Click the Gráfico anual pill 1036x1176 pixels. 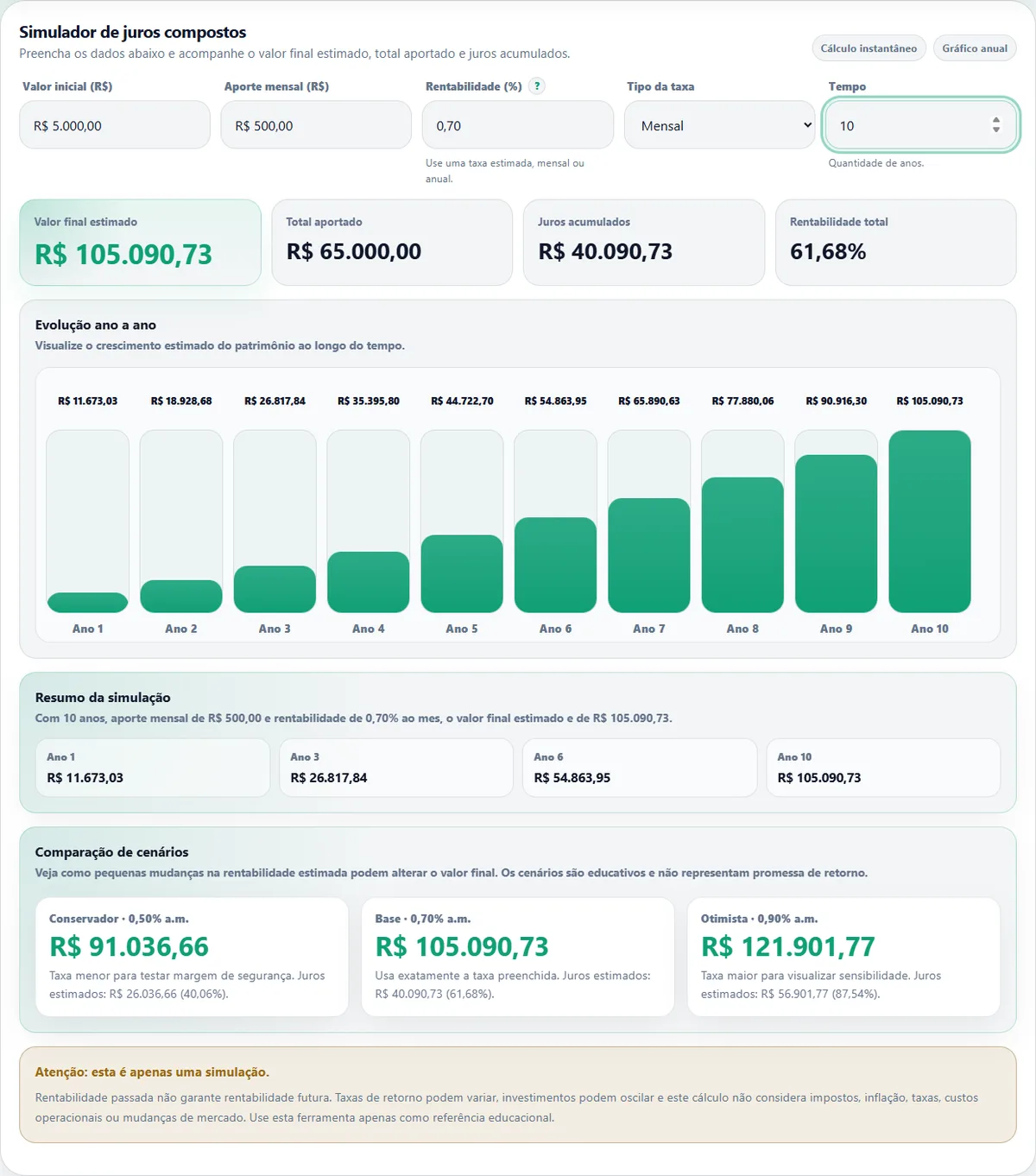pos(975,48)
